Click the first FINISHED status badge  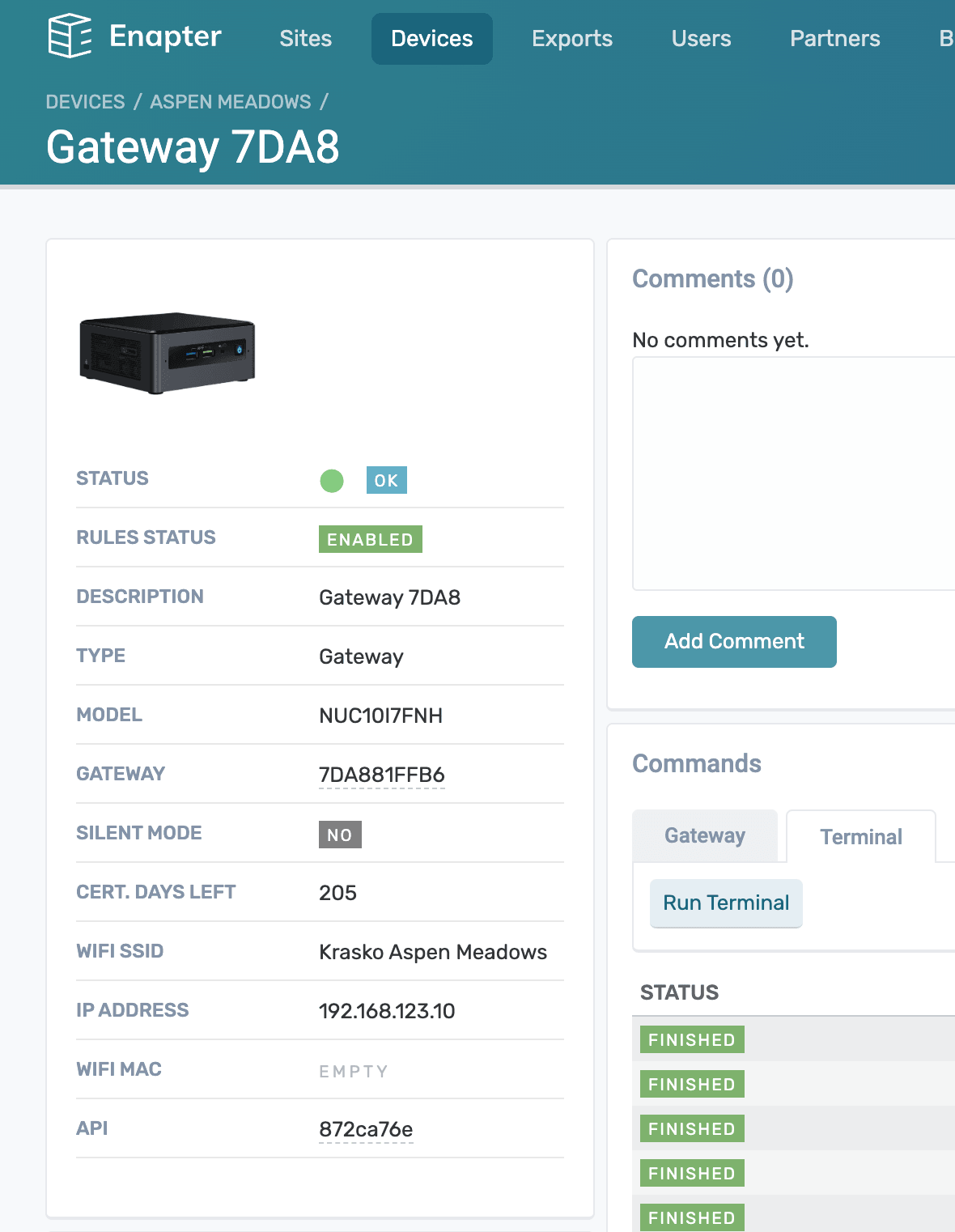(x=691, y=1039)
